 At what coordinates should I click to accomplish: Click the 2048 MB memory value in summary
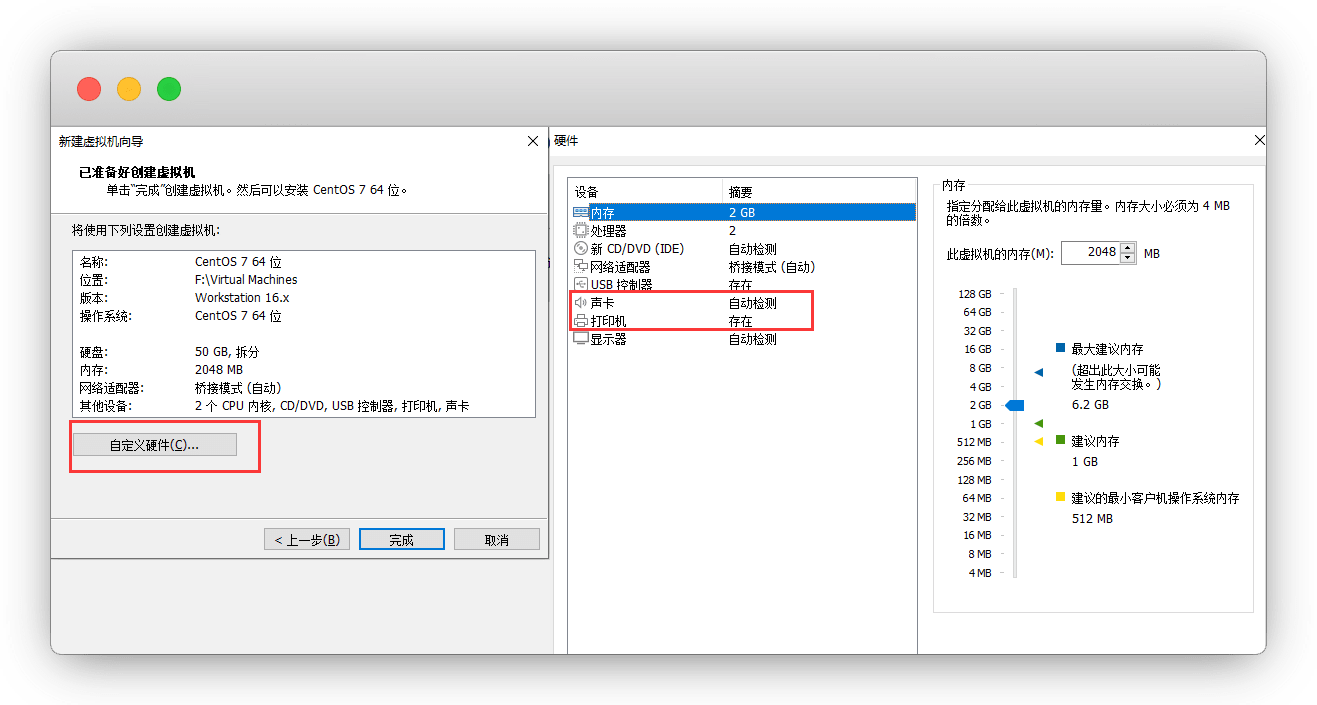pyautogui.click(x=219, y=370)
